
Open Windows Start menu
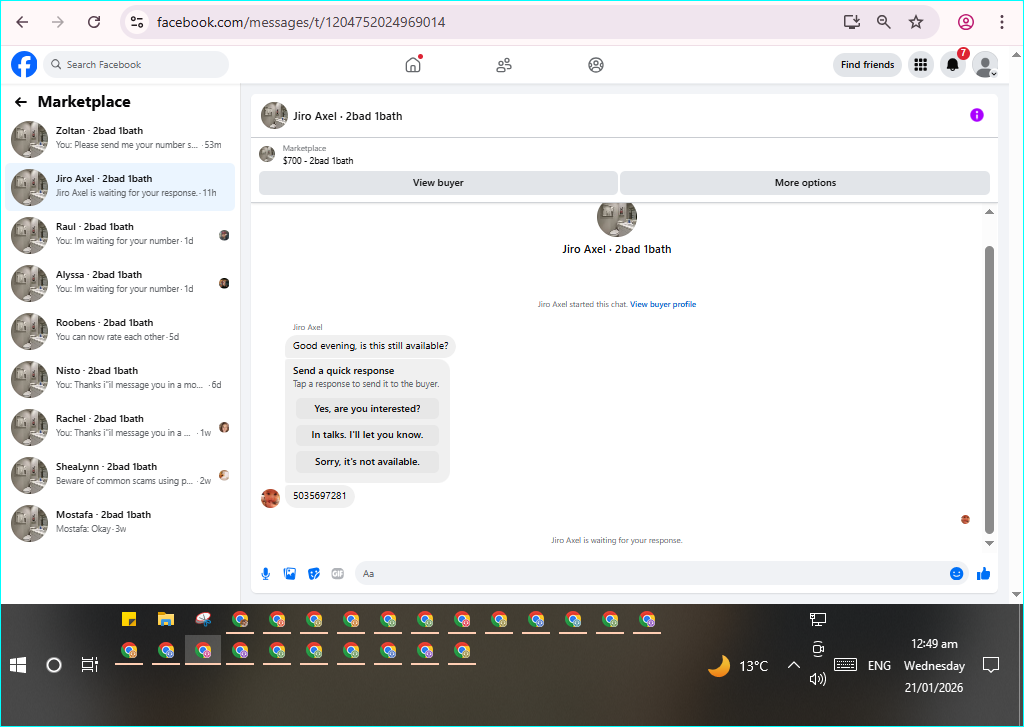pyautogui.click(x=18, y=666)
